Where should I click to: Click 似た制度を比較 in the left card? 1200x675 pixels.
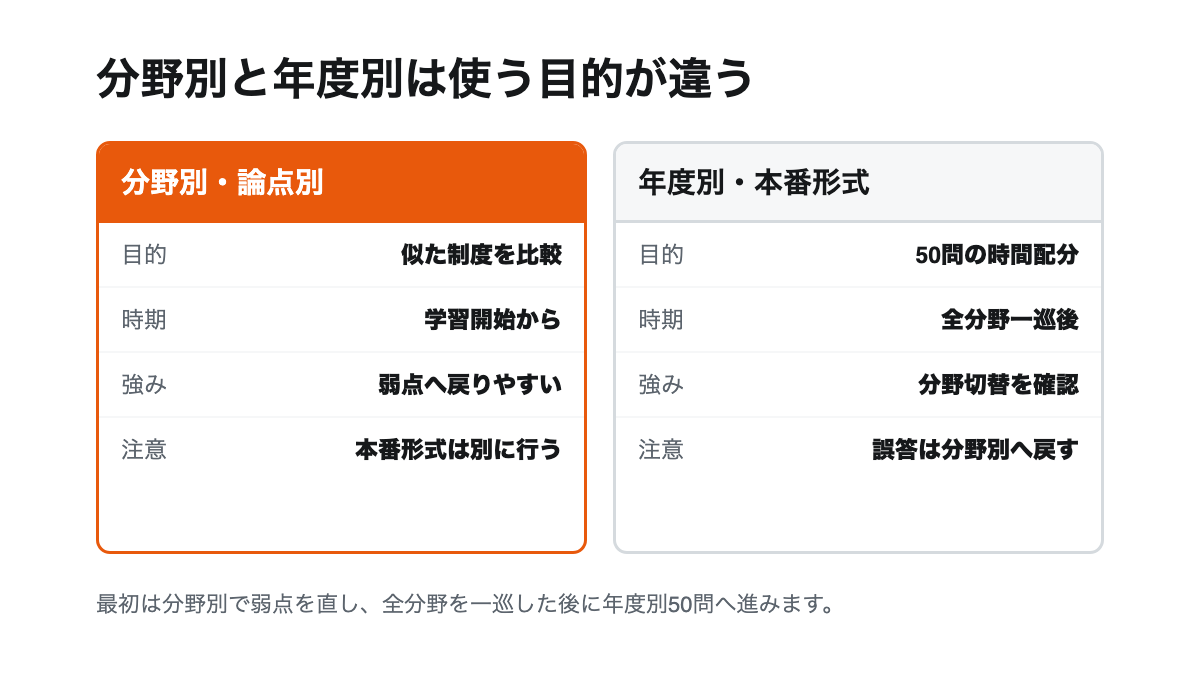pyautogui.click(x=481, y=255)
